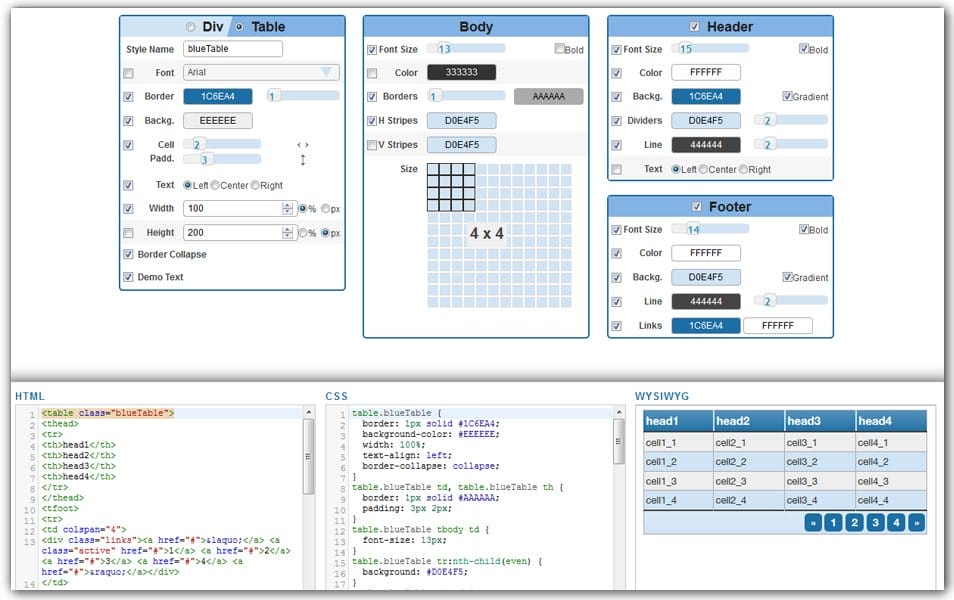Enable V Stripes in the Body panel
The height and width of the screenshot is (600, 954).
[370, 144]
